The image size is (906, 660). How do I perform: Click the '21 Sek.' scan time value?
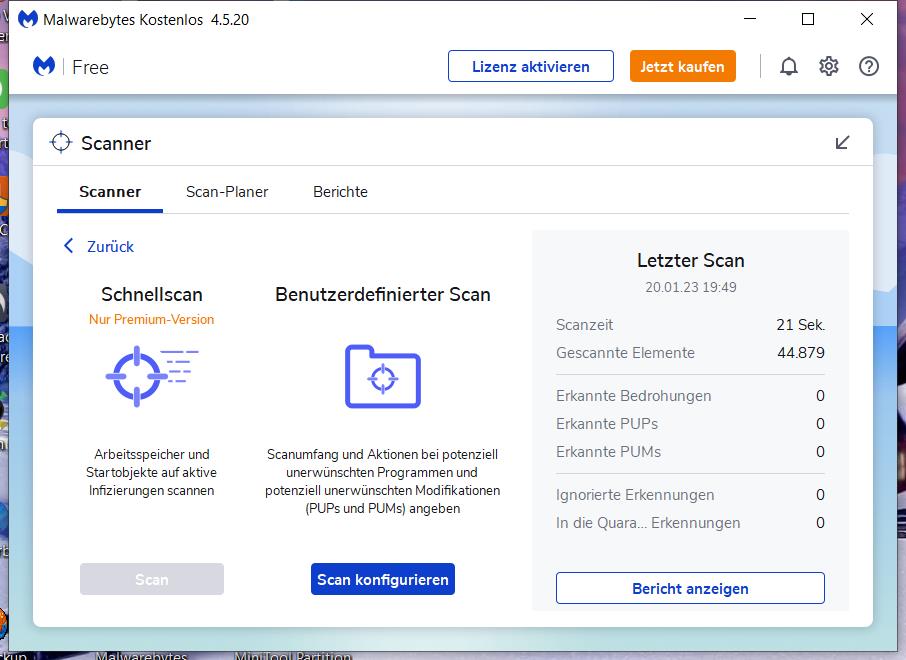(x=800, y=325)
